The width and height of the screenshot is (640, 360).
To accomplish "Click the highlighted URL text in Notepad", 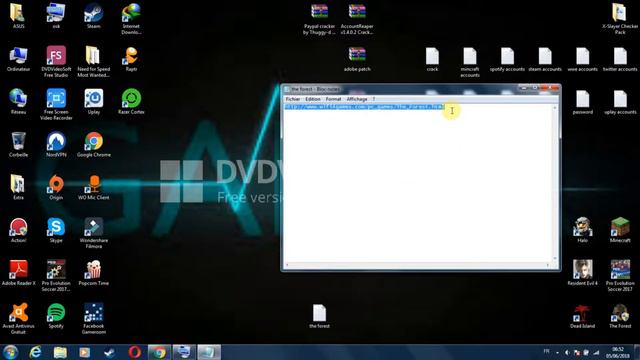I will click(364, 107).
